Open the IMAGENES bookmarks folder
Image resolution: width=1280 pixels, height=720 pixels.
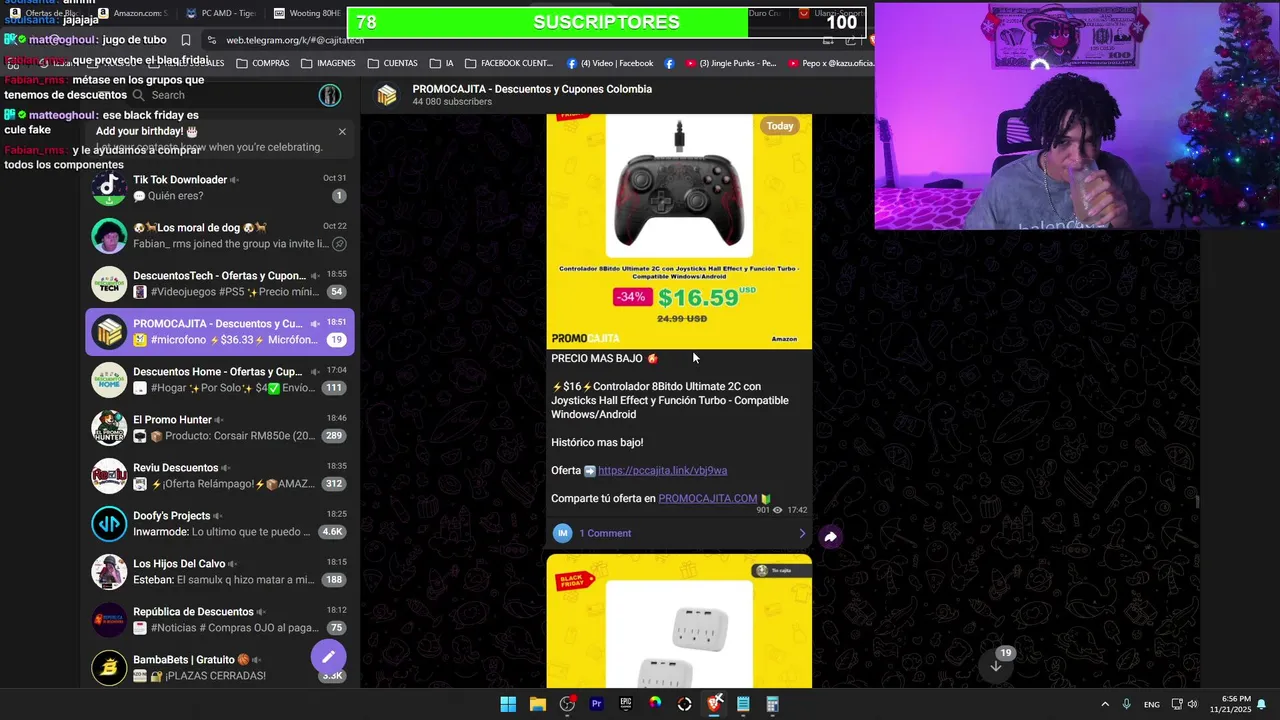(x=328, y=63)
